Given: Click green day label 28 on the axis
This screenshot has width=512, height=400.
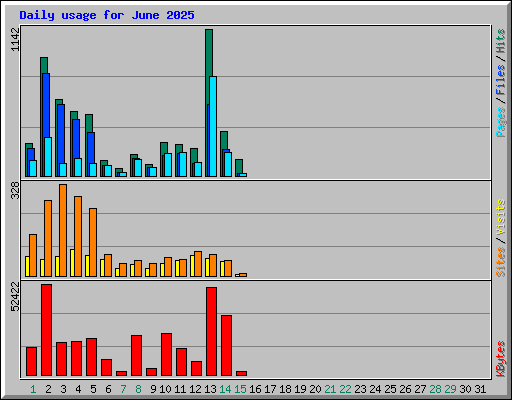Looking at the screenshot, I should [x=435, y=389].
